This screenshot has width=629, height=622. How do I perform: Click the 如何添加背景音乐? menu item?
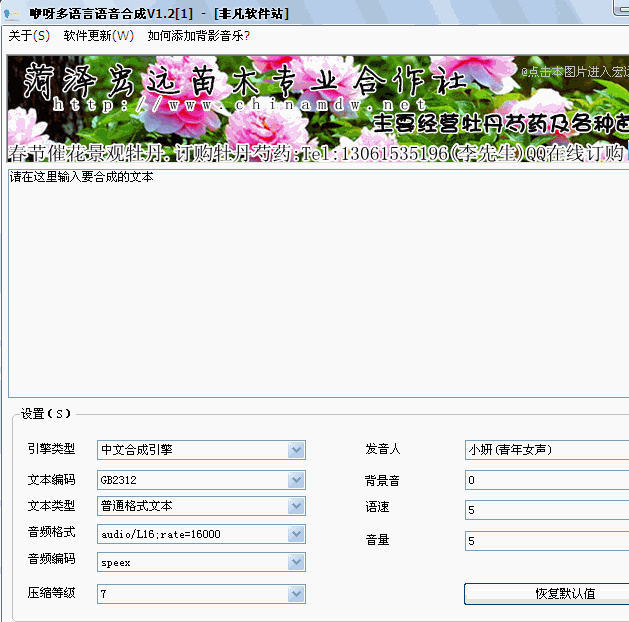(198, 36)
